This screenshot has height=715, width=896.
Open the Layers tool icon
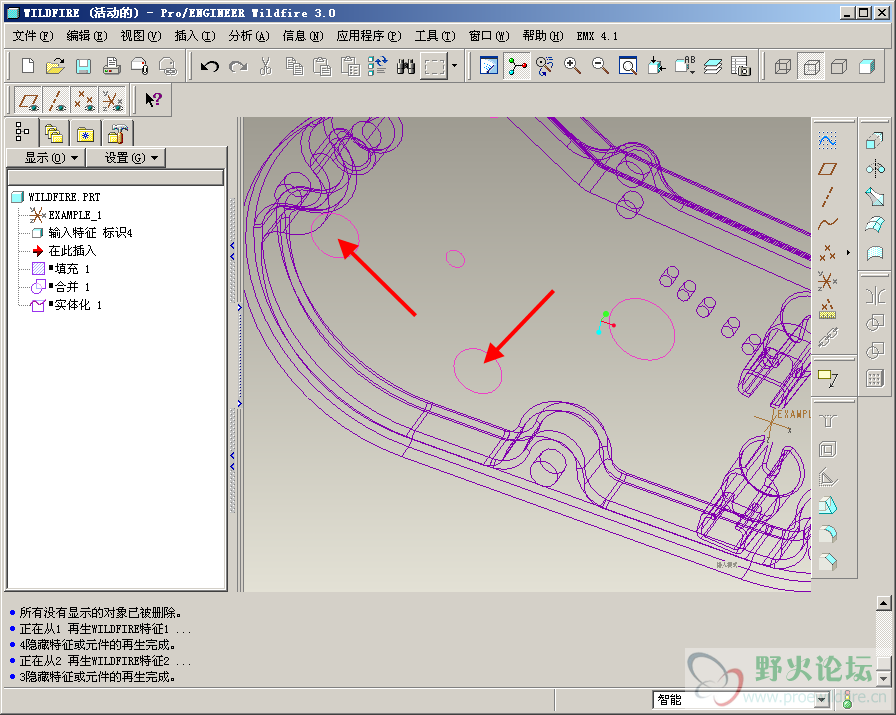coord(713,66)
